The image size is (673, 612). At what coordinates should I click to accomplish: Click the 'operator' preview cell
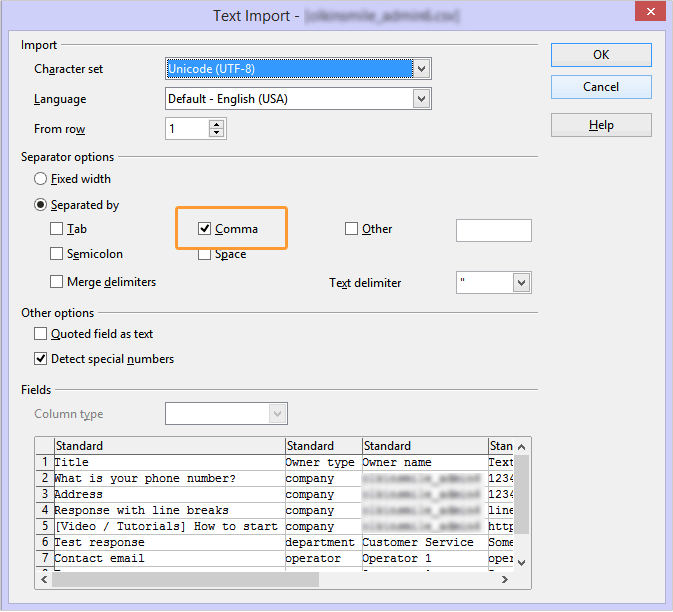324,558
